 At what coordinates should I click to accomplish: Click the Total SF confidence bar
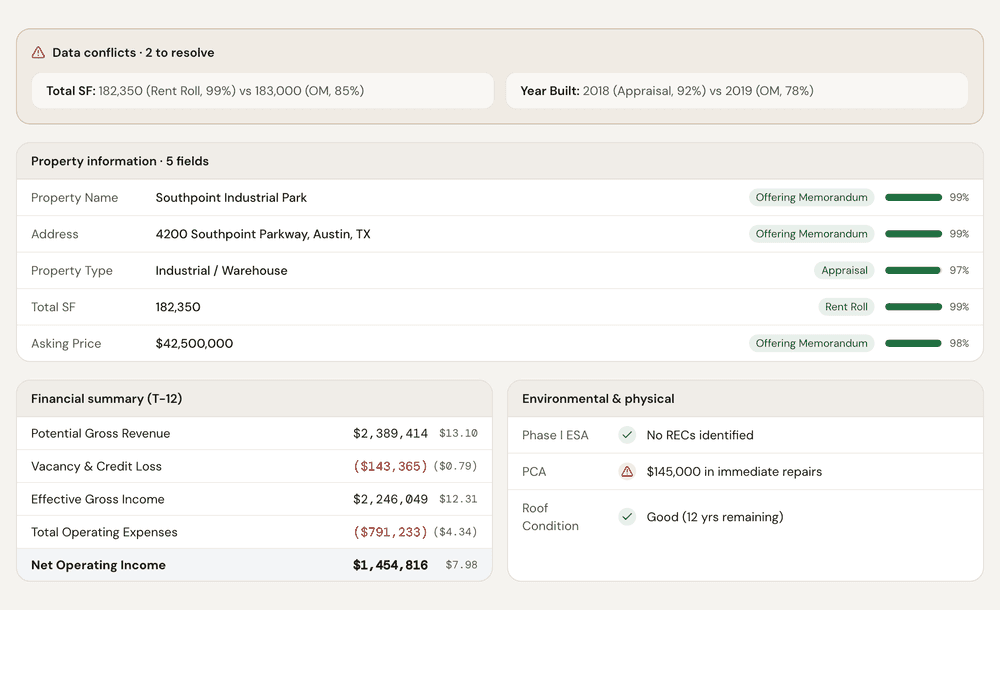(913, 307)
